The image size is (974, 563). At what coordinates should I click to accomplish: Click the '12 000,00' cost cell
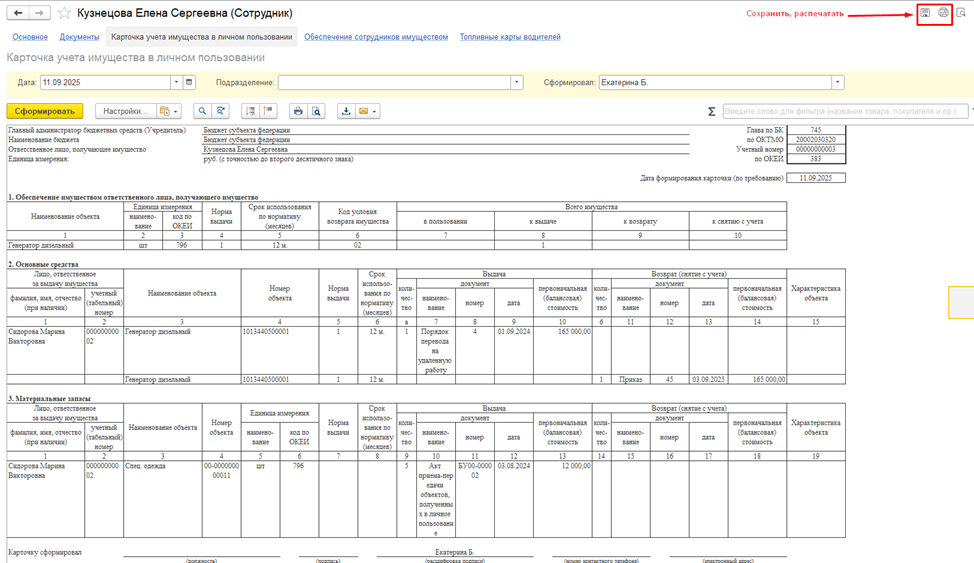pyautogui.click(x=562, y=499)
